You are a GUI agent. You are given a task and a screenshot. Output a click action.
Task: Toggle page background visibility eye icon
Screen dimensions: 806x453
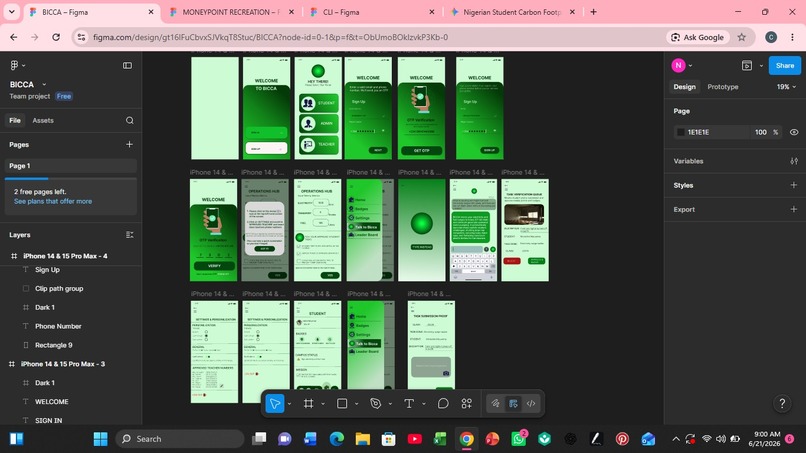[x=794, y=132]
